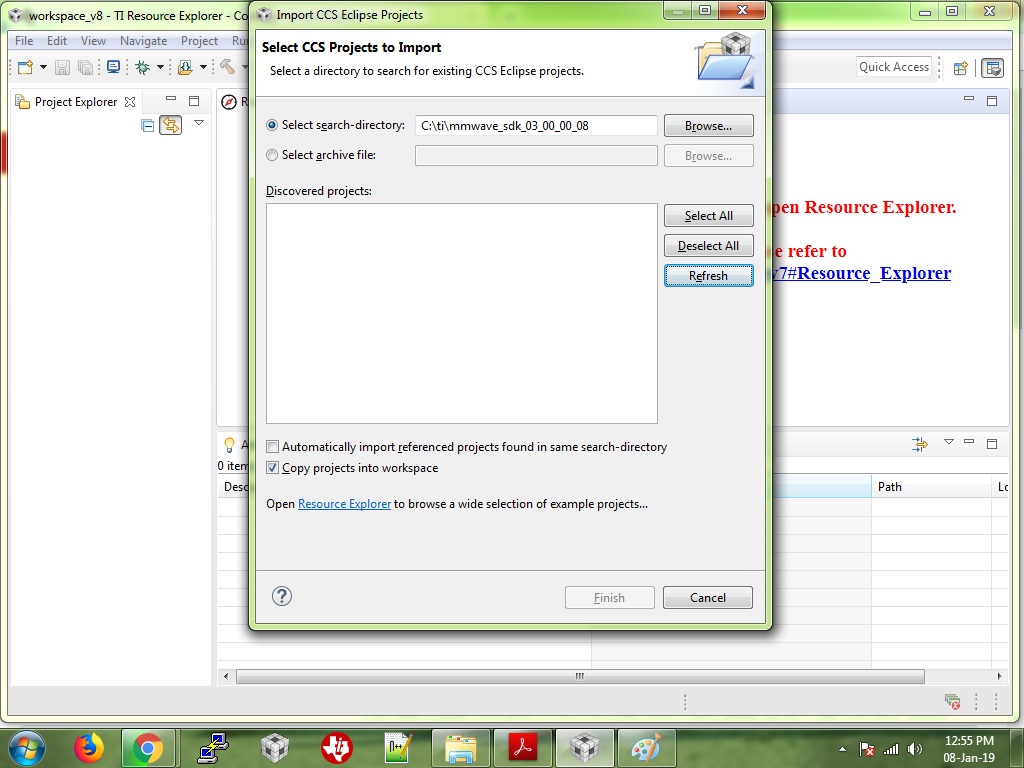Close the Project Explorer view
1024x768 pixels.
(130, 102)
